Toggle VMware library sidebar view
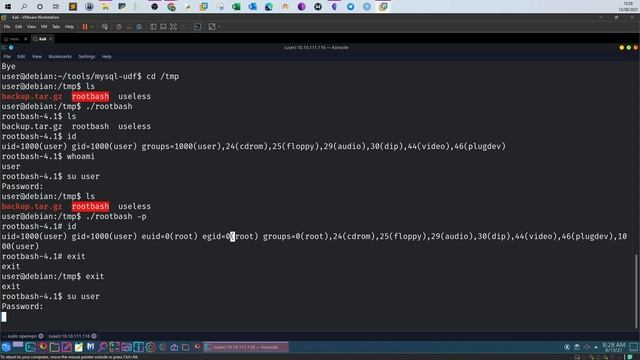Screen dimensions: 640x360 click(x=153, y=27)
